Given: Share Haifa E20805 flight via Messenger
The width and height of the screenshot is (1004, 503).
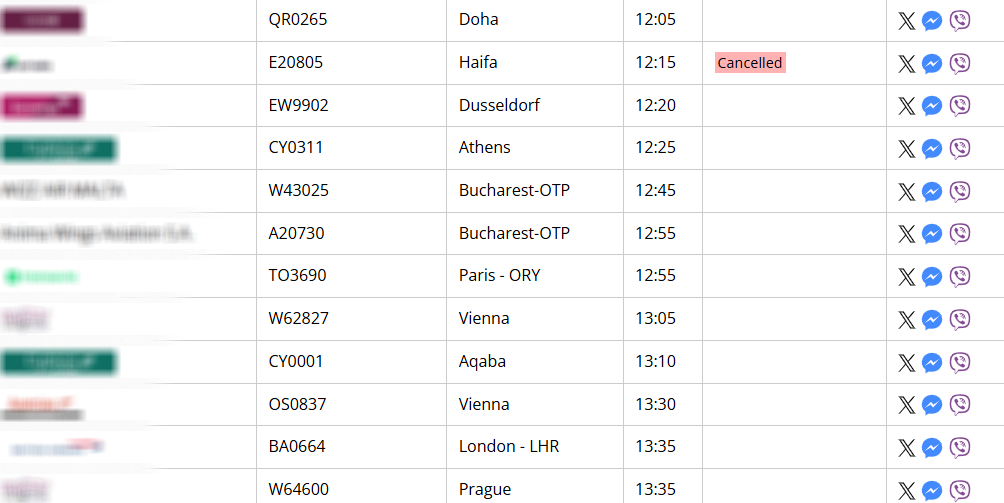Looking at the screenshot, I should coord(932,63).
